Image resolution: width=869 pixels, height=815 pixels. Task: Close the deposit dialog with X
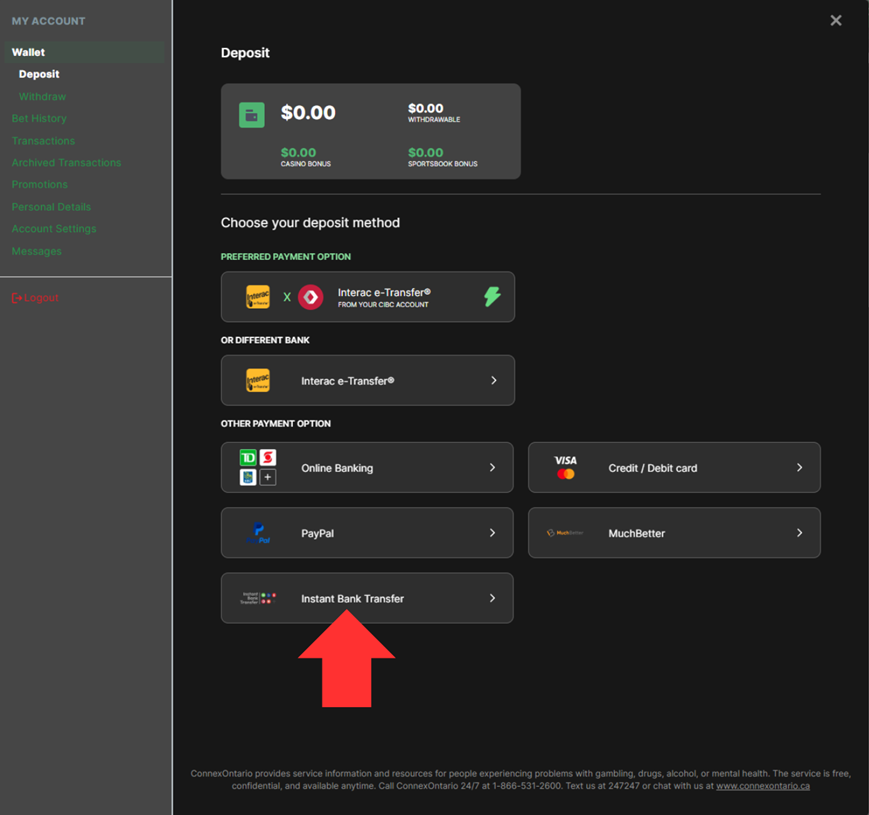836,20
